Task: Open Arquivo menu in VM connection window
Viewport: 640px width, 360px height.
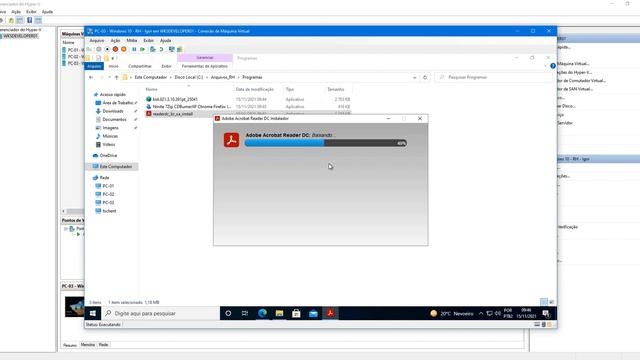Action: [x=97, y=40]
